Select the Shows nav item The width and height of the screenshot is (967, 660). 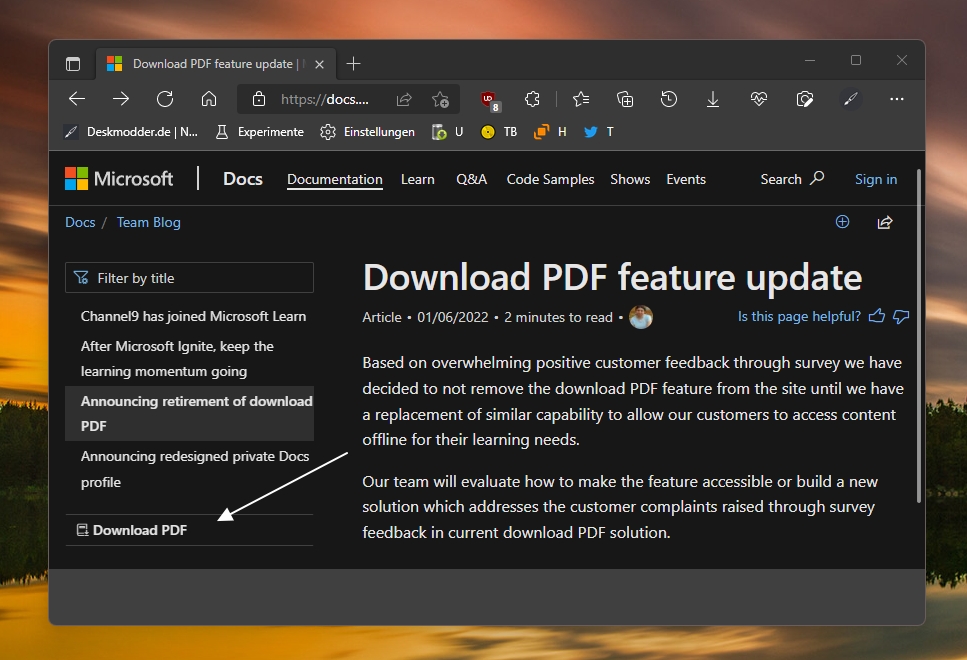(x=630, y=179)
